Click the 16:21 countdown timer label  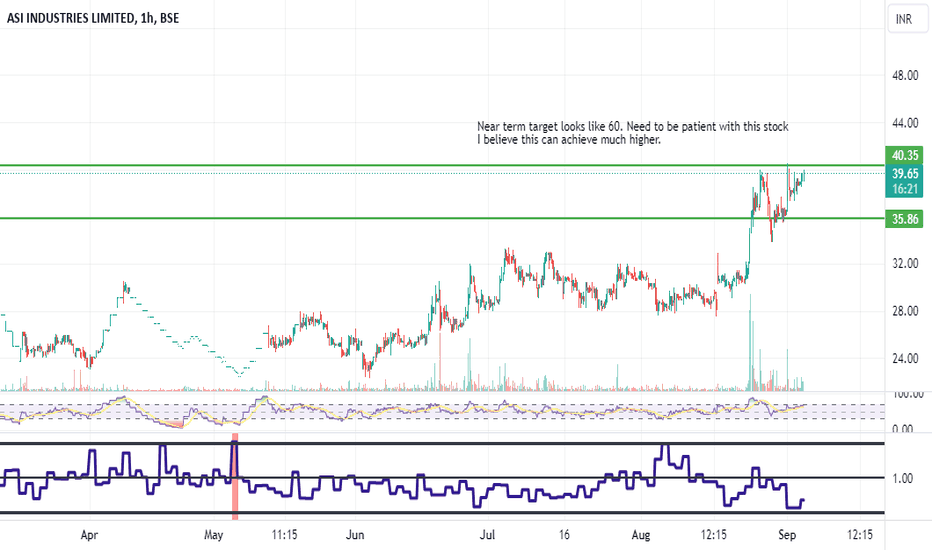point(904,189)
